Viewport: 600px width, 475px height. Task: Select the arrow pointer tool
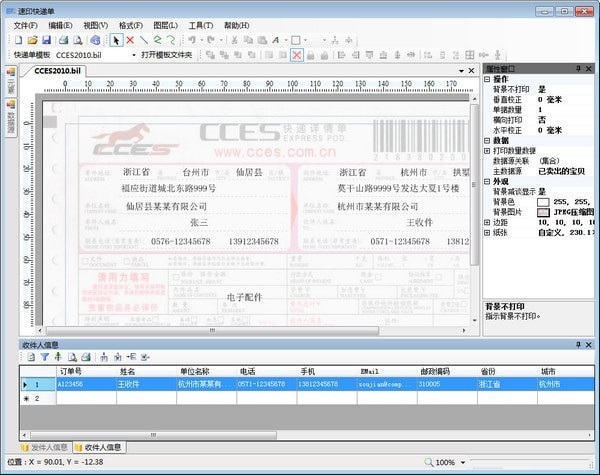coord(116,40)
